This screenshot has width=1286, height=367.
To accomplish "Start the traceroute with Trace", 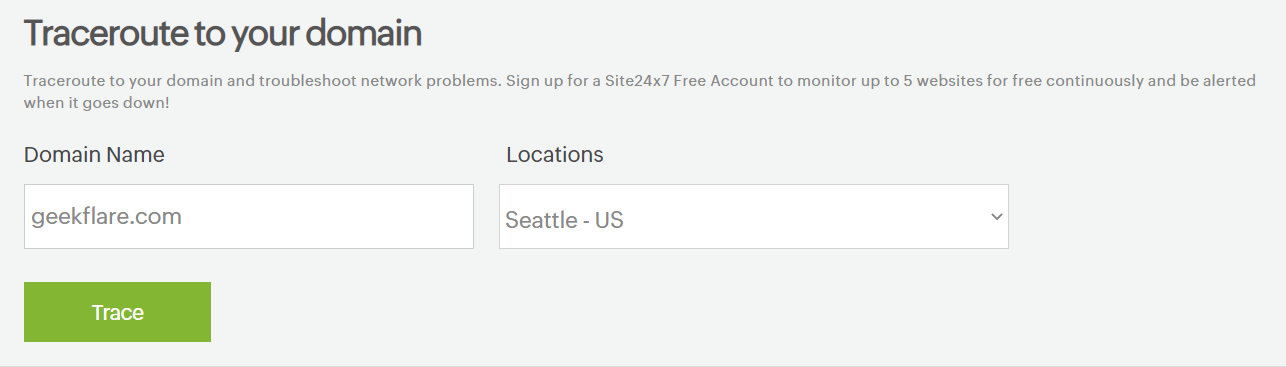I will click(117, 312).
